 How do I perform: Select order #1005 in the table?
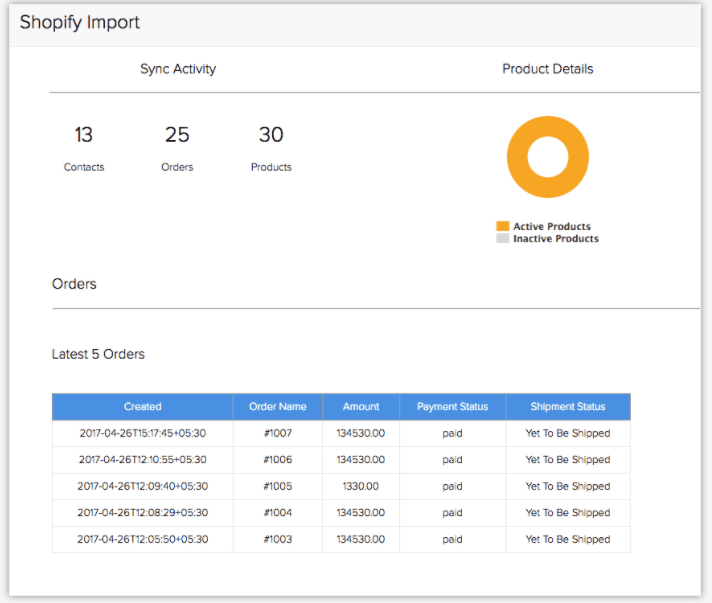pos(278,486)
